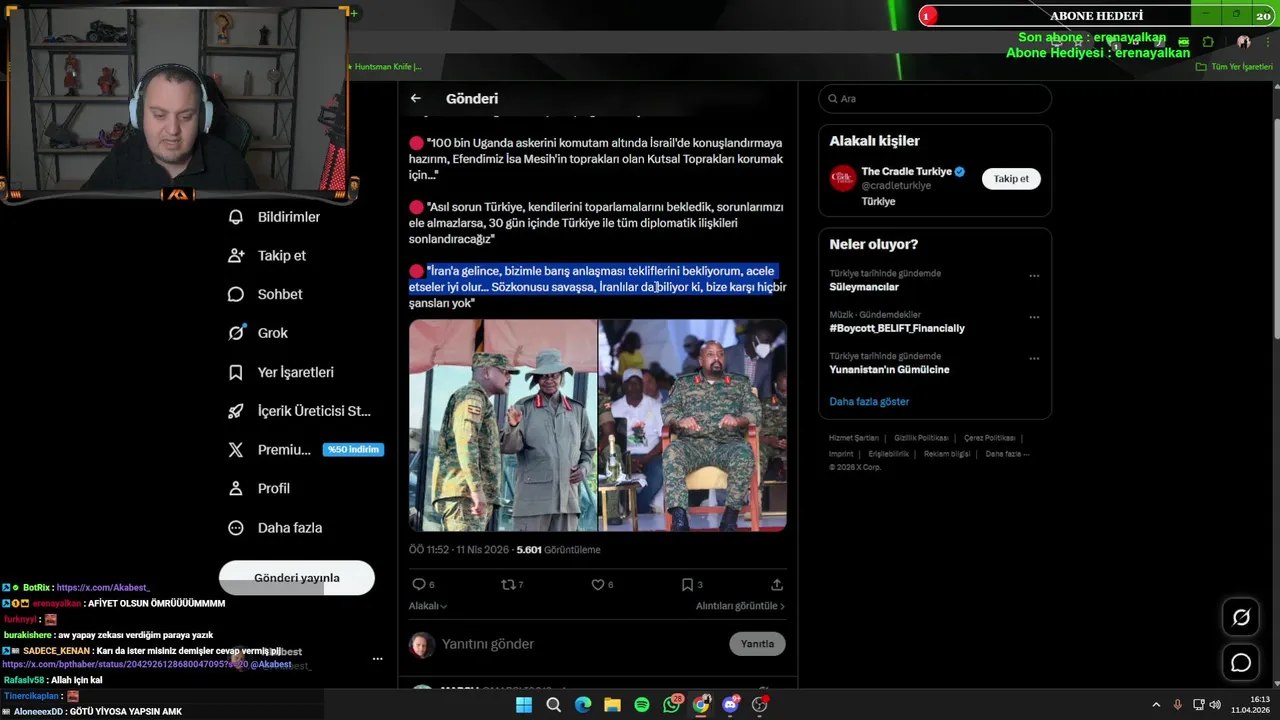Open Imprint footer link
The height and width of the screenshot is (720, 1280).
(841, 454)
